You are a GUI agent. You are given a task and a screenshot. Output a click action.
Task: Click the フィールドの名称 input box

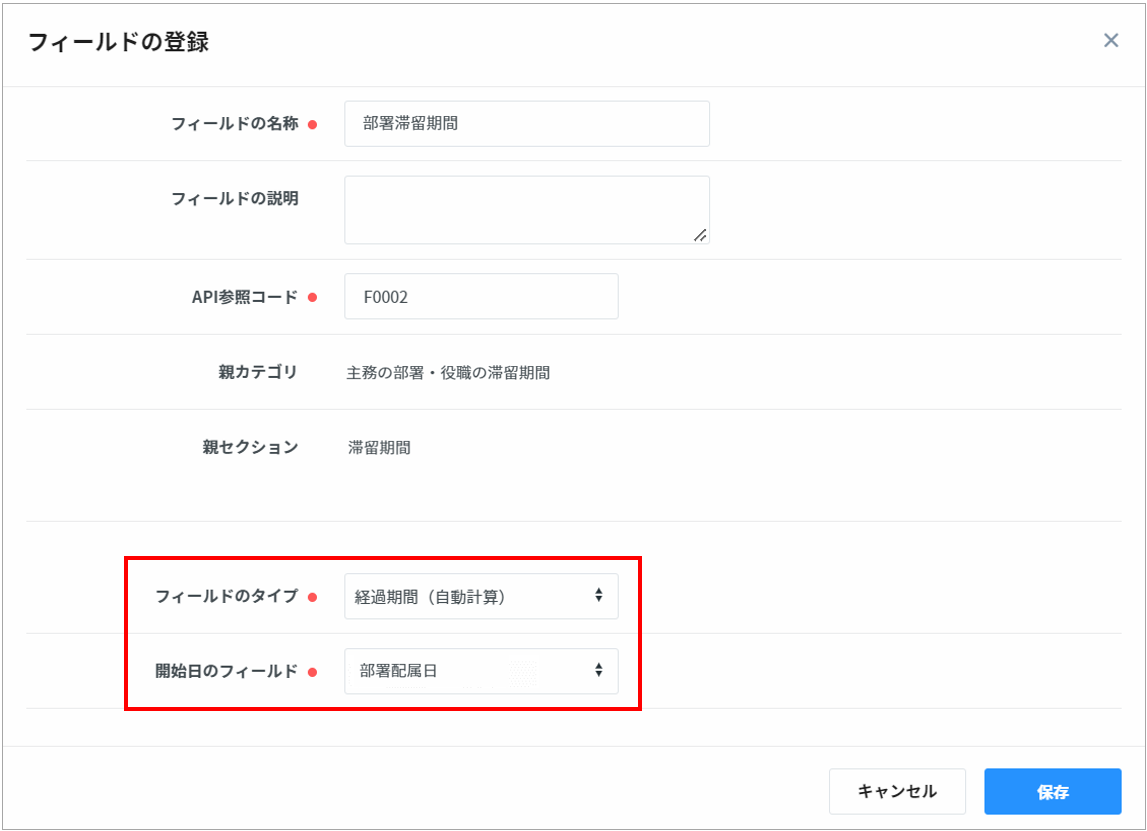click(526, 124)
